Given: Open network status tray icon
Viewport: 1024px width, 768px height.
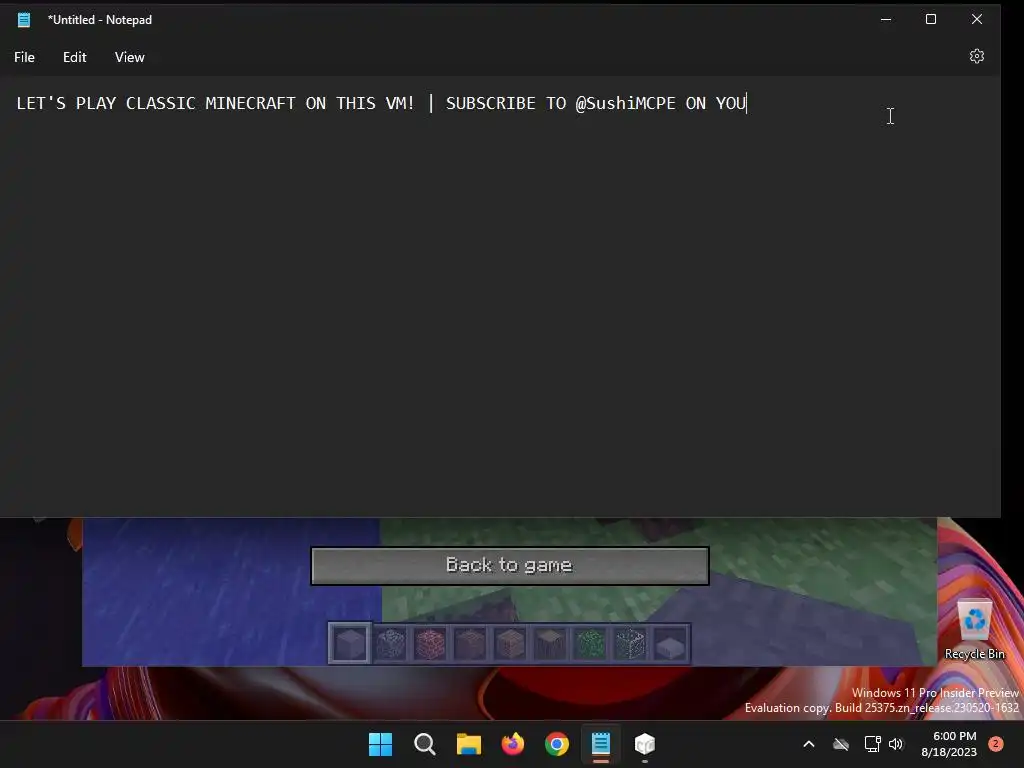Looking at the screenshot, I should (872, 744).
